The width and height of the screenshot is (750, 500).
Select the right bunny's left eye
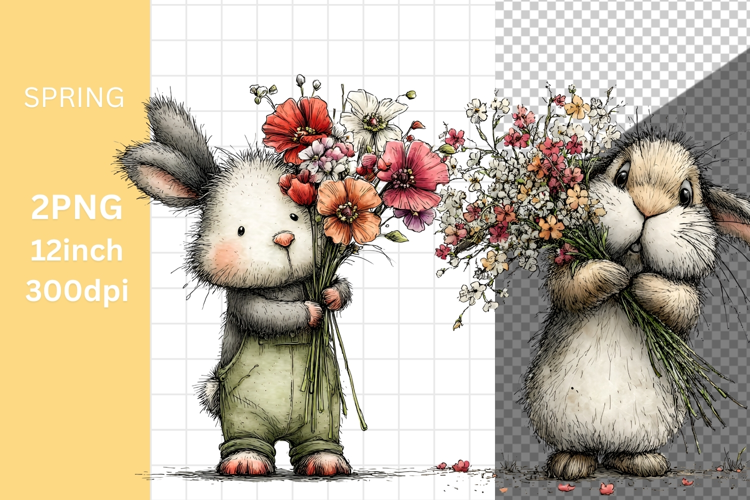pos(621,178)
